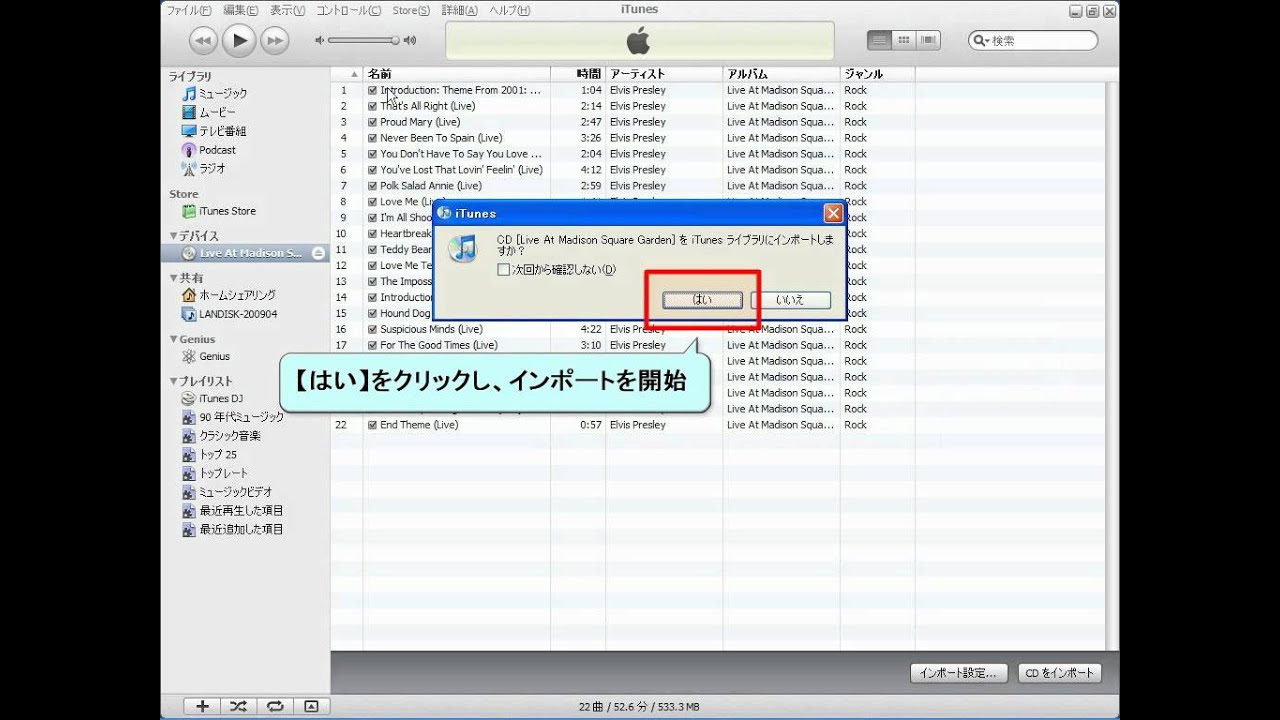This screenshot has width=1280, height=720.
Task: Open LANDISK-200904 shared library
Action: tap(230, 314)
